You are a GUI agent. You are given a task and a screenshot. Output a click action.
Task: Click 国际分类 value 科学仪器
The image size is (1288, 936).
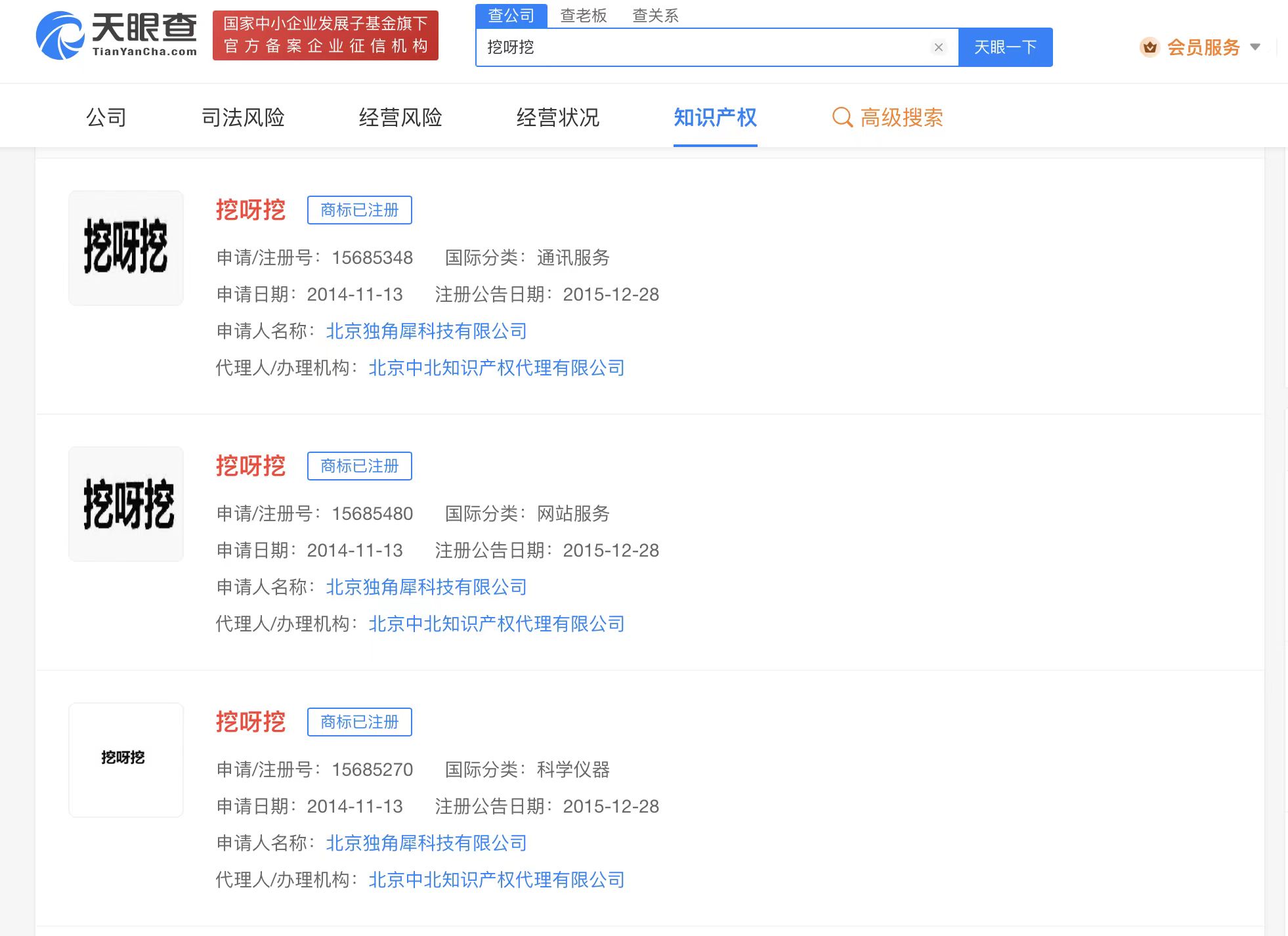point(573,769)
